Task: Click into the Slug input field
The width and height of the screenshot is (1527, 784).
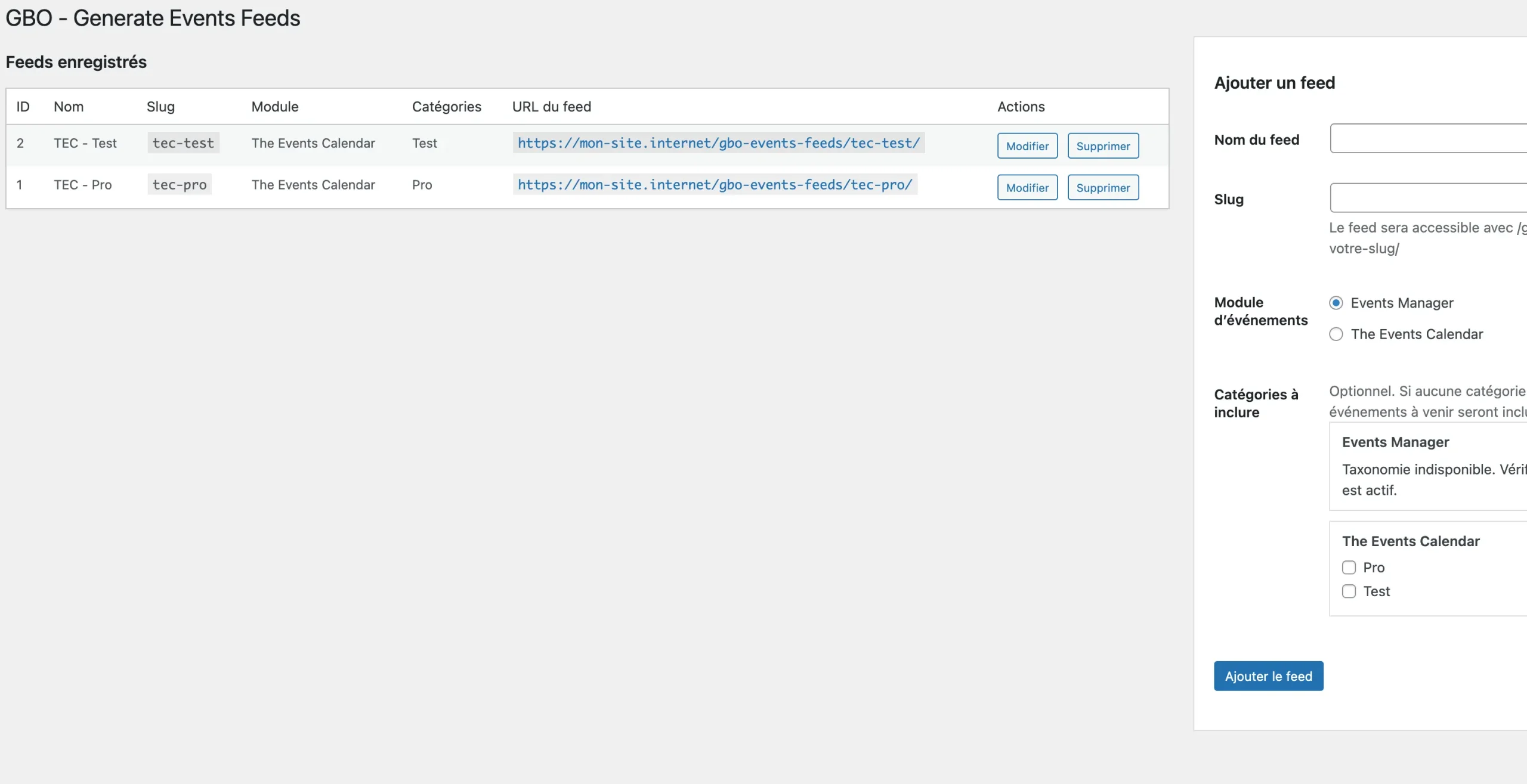Action: [x=1428, y=199]
